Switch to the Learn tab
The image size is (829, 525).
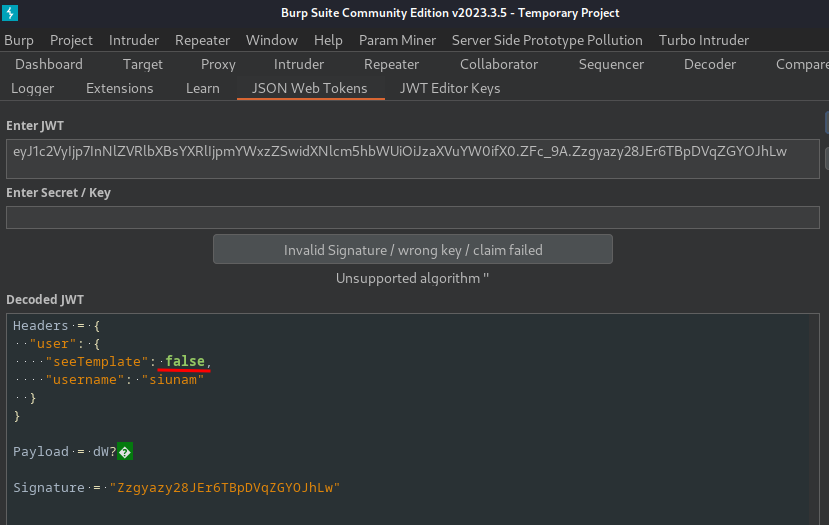202,88
